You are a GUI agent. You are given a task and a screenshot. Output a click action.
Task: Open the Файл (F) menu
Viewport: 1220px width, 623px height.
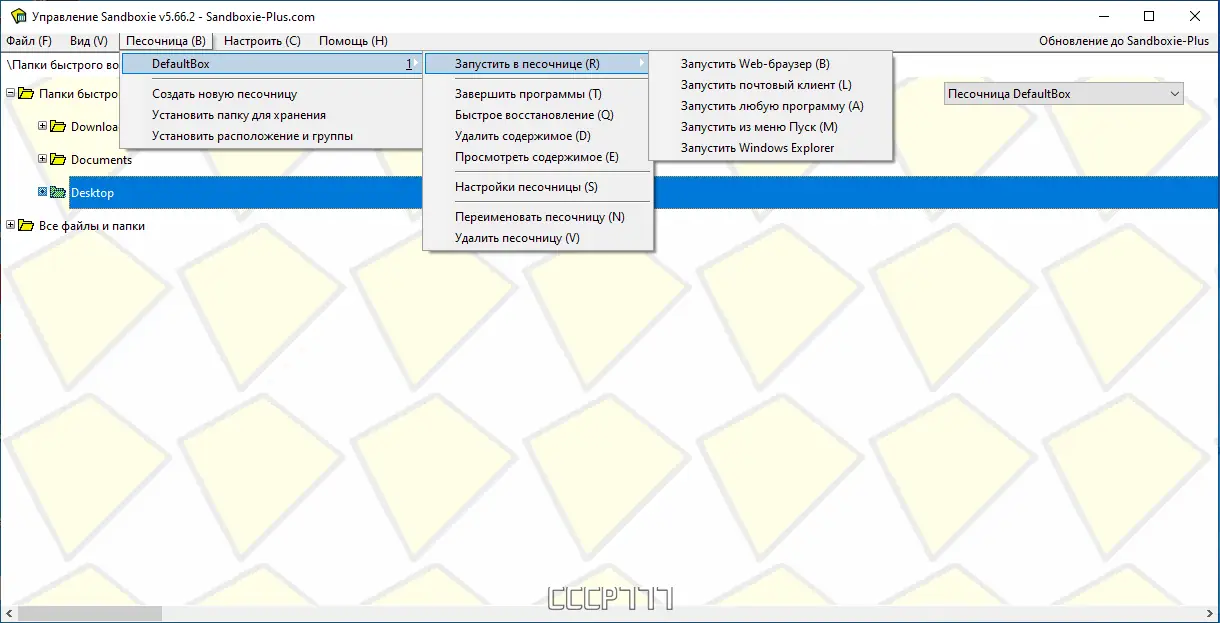pyautogui.click(x=29, y=41)
